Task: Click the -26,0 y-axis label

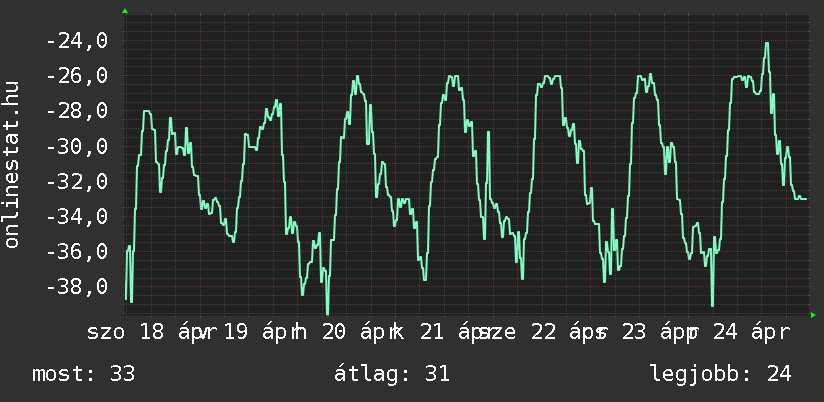Action: [x=77, y=76]
